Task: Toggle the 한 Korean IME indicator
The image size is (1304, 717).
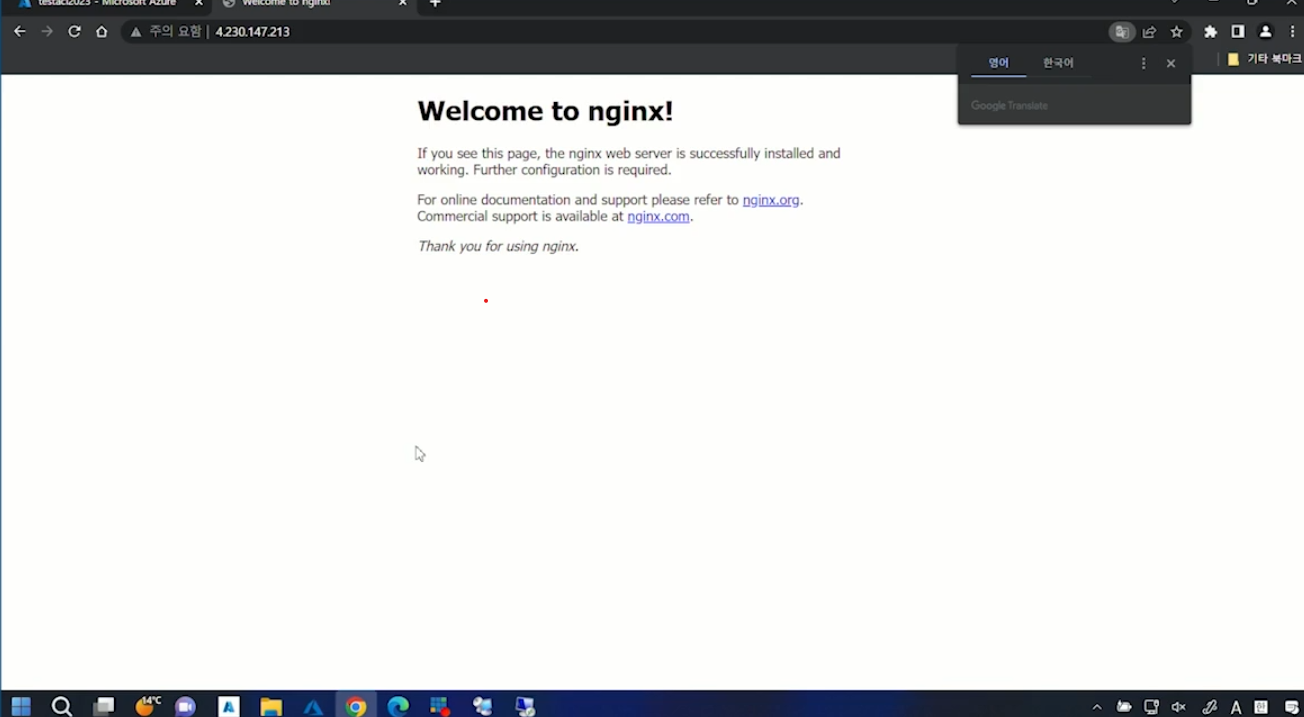Action: pos(1261,707)
